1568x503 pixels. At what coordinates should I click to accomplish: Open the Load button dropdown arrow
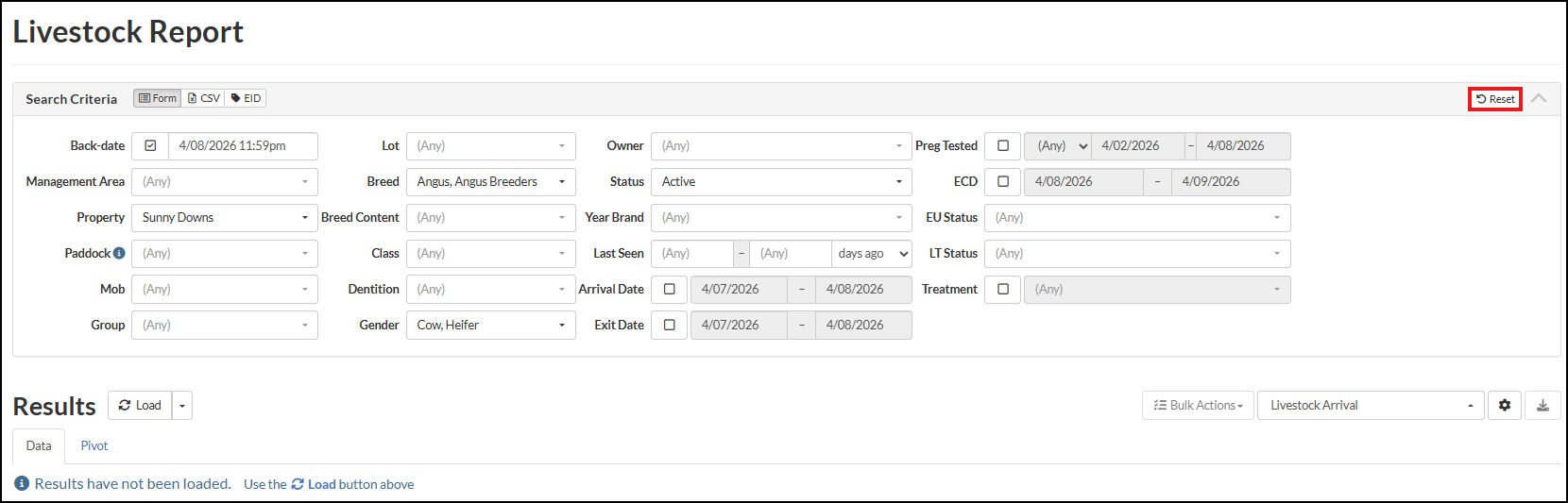pyautogui.click(x=182, y=405)
